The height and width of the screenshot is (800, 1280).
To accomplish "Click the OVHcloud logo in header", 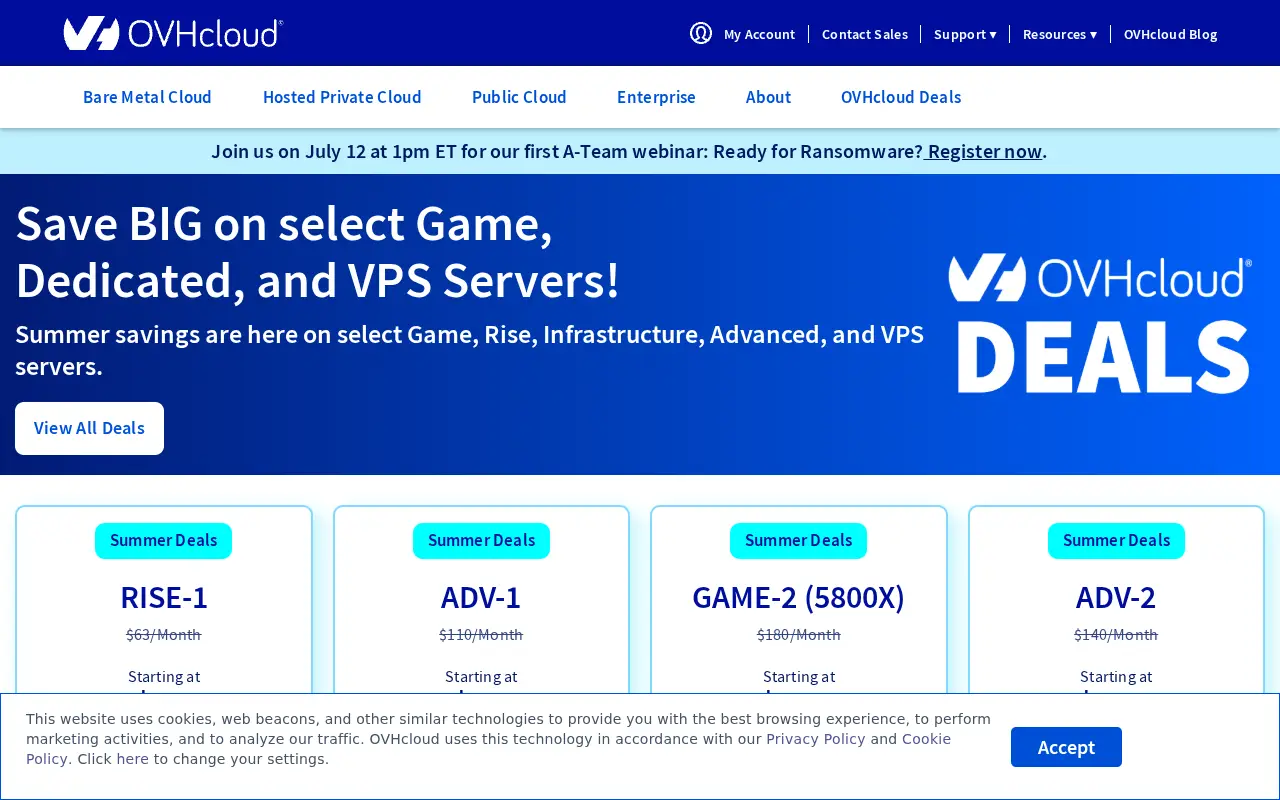I will click(x=173, y=33).
